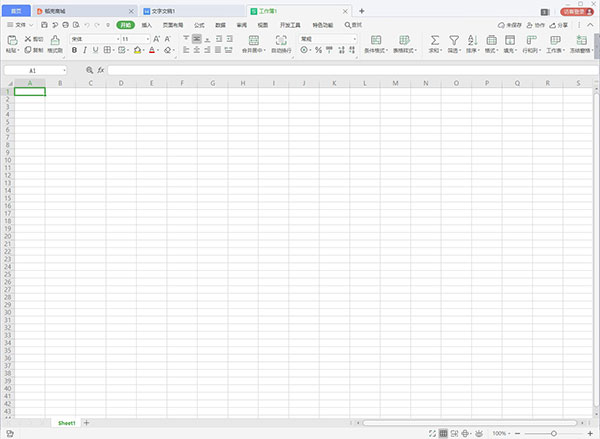Click the Sort A-Z icon
Image resolution: width=600 pixels, height=439 pixels.
pos(473,40)
